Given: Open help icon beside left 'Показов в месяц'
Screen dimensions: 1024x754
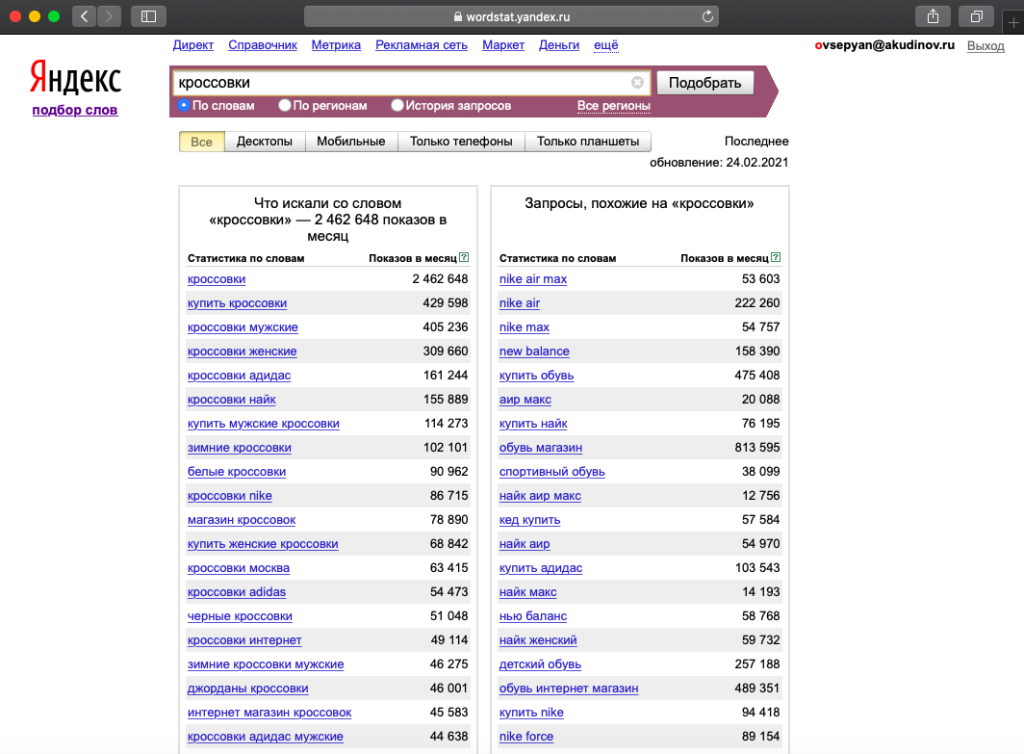Looking at the screenshot, I should (x=464, y=257).
